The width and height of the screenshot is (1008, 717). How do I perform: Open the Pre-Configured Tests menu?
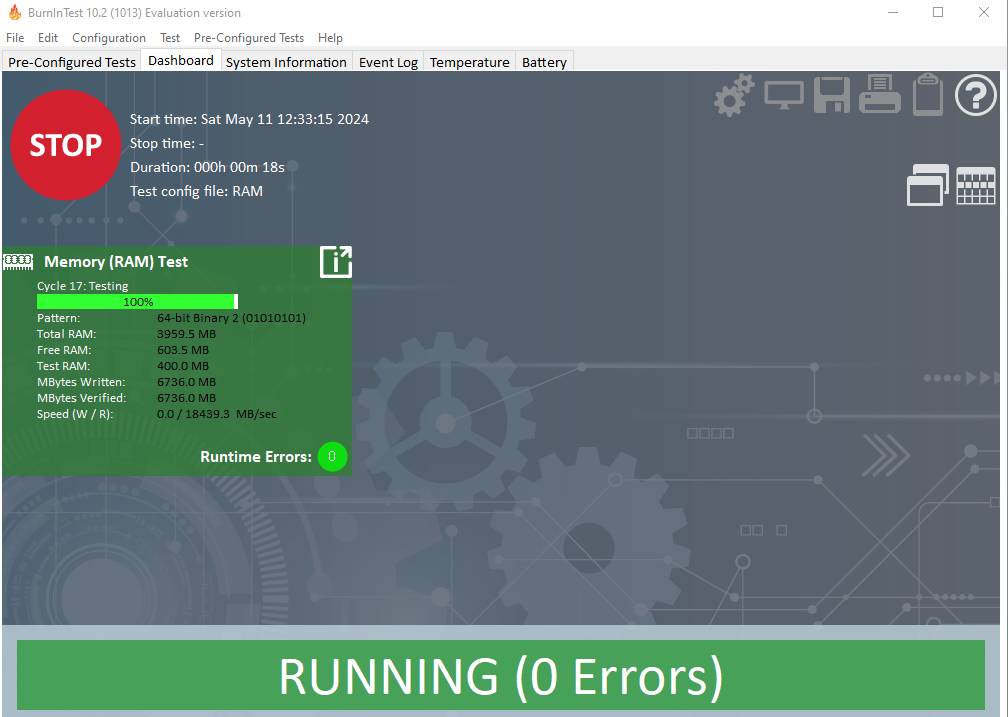coord(249,38)
